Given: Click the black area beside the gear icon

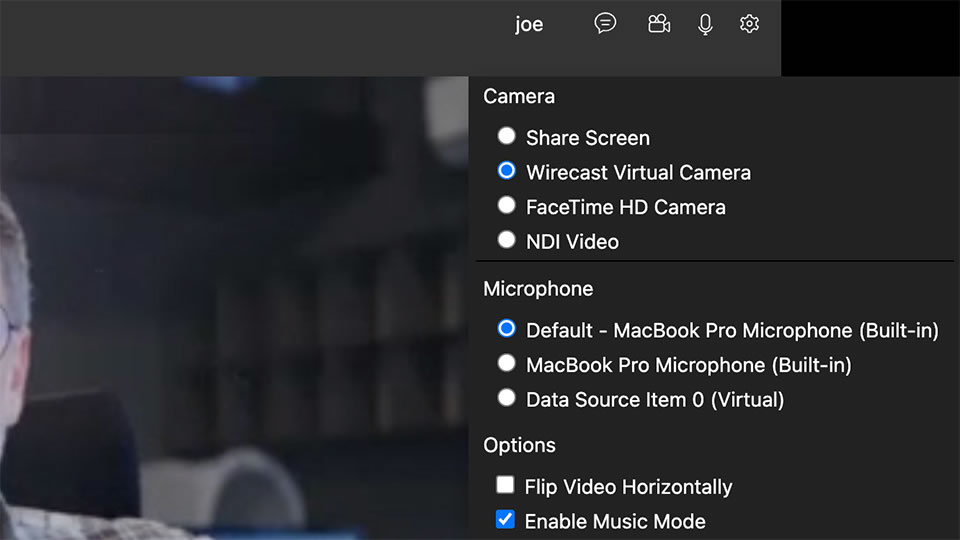Looking at the screenshot, I should [871, 38].
